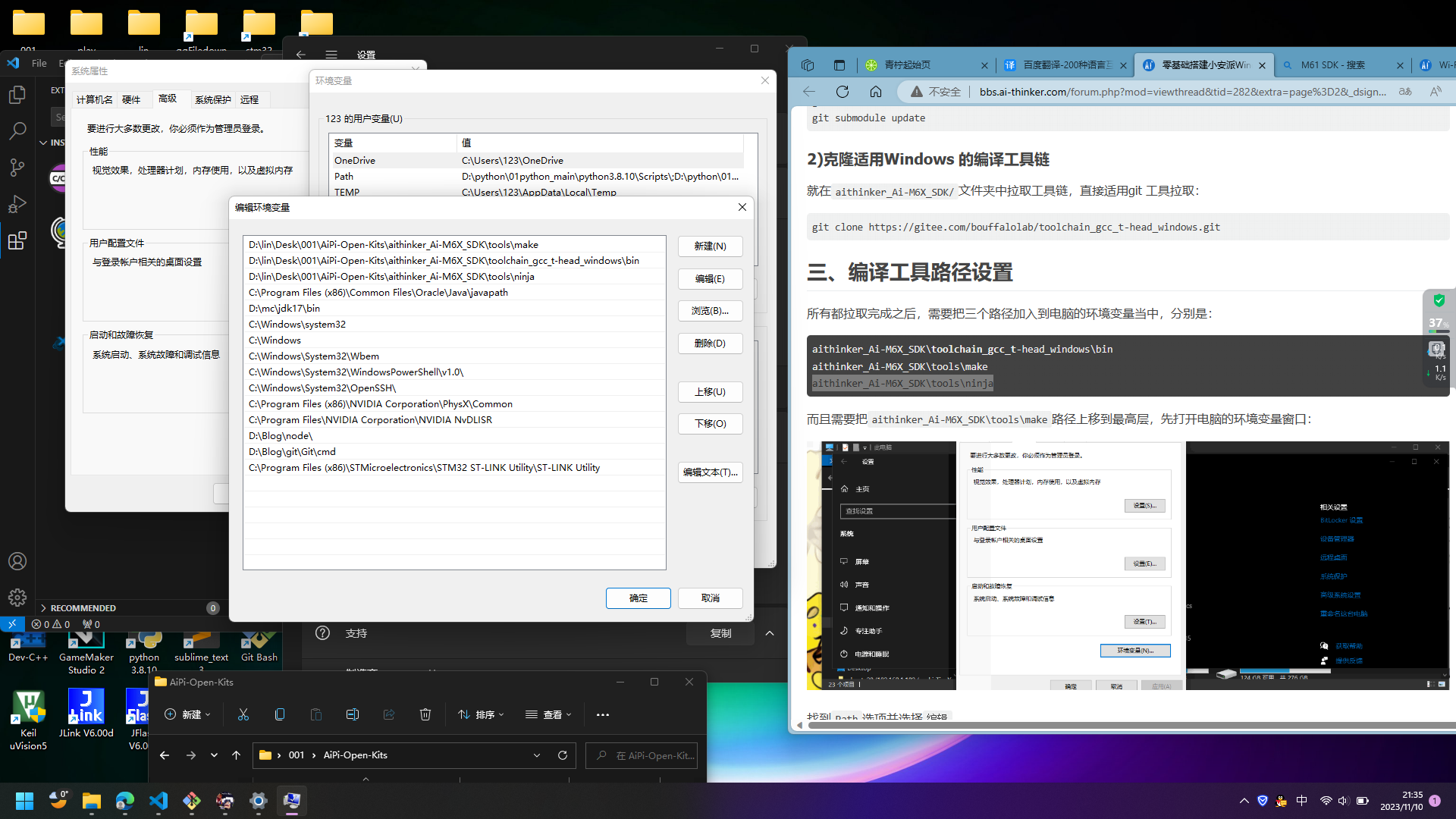1456x819 pixels.
Task: Click 取消 in 编辑环境变量 dialog
Action: (711, 598)
